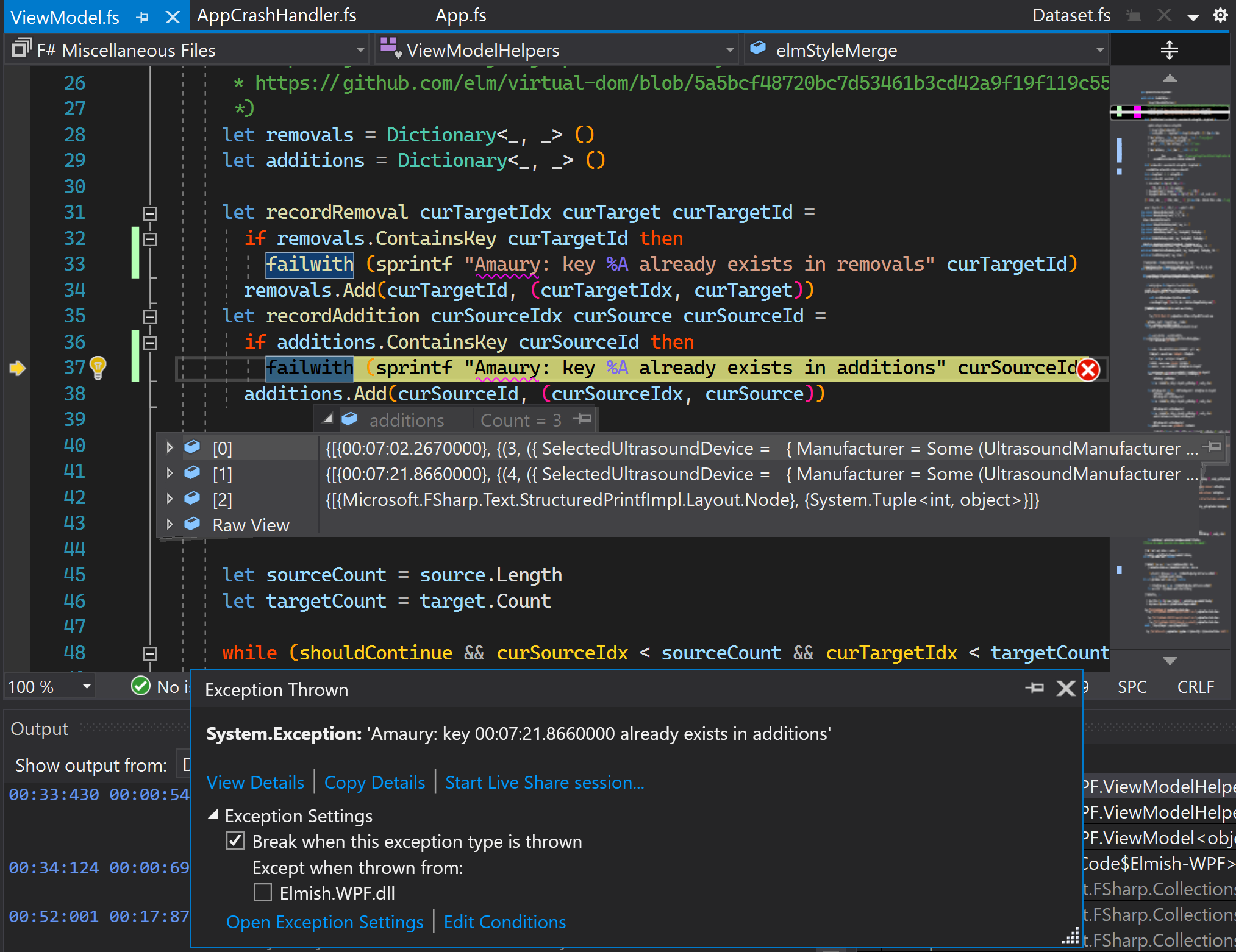The height and width of the screenshot is (952, 1236).
Task: Open the tab well settings gear
Action: click(1220, 15)
